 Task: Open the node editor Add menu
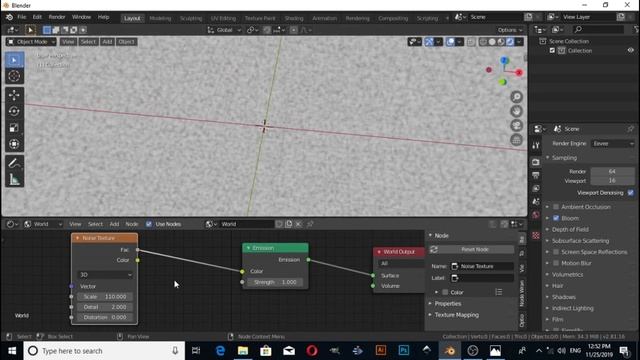[x=114, y=224]
